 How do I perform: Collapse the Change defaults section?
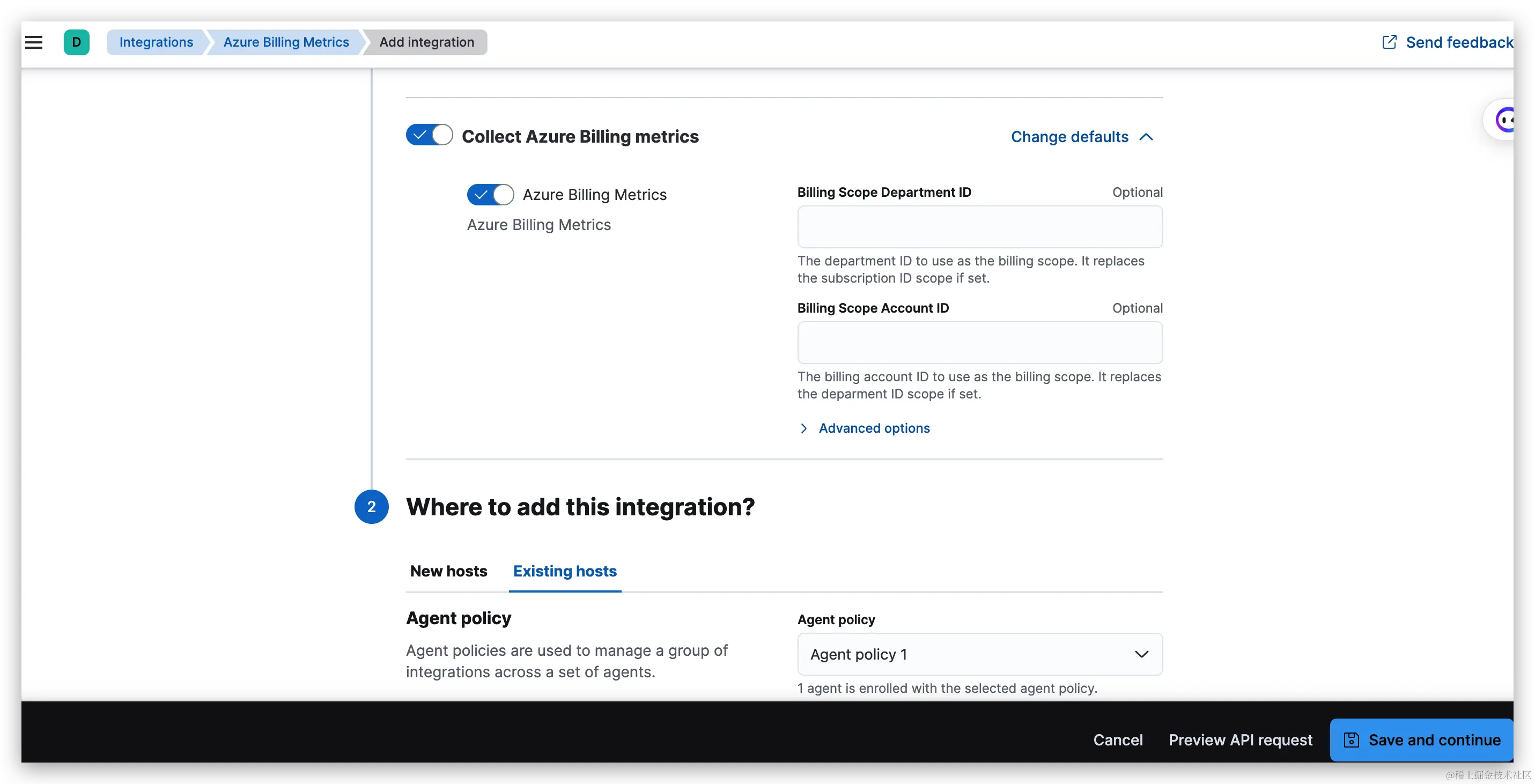pyautogui.click(x=1069, y=137)
